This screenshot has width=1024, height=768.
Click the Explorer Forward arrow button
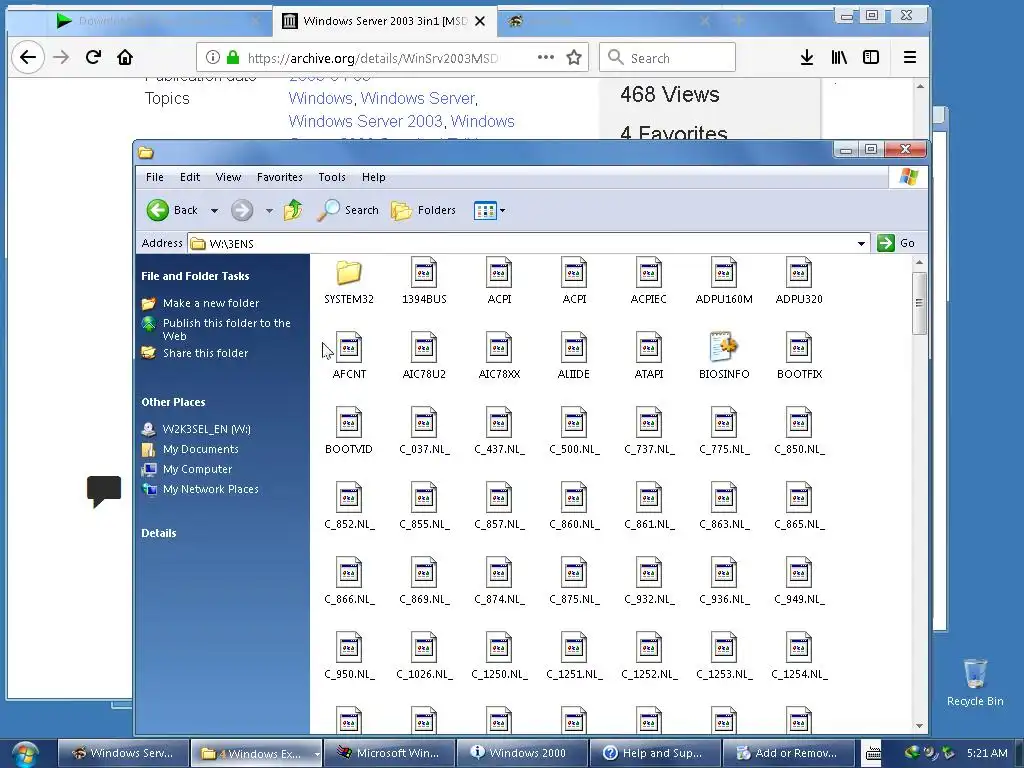coord(242,210)
